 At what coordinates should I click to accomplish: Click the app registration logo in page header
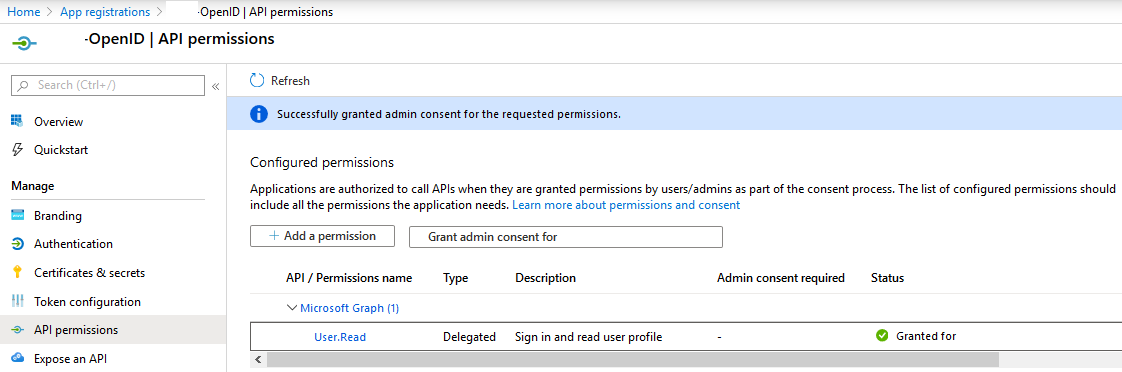tap(24, 43)
